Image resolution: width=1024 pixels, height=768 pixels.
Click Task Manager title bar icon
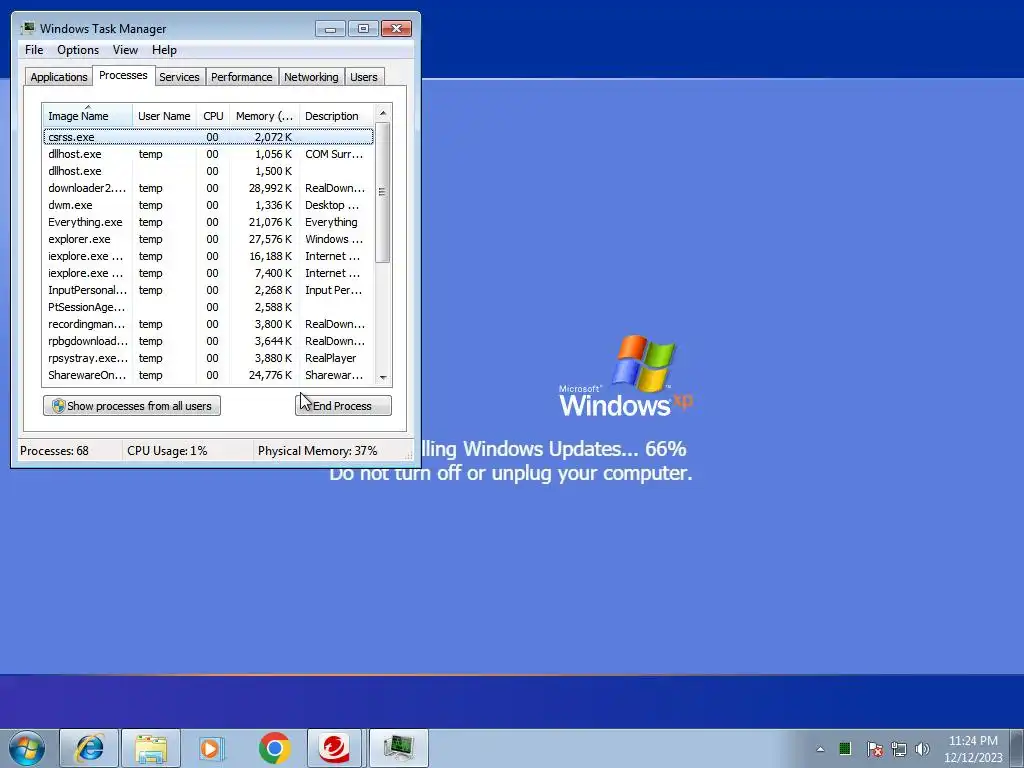(27, 28)
